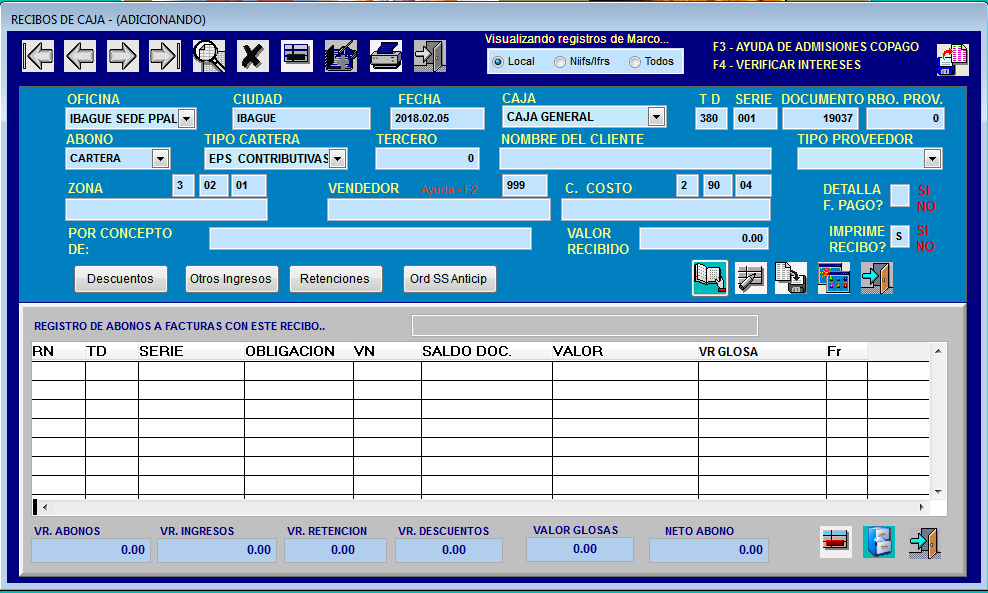Screen dimensions: 988x593
Task: Open the highlighted open-book lookup icon
Action: pos(709,278)
